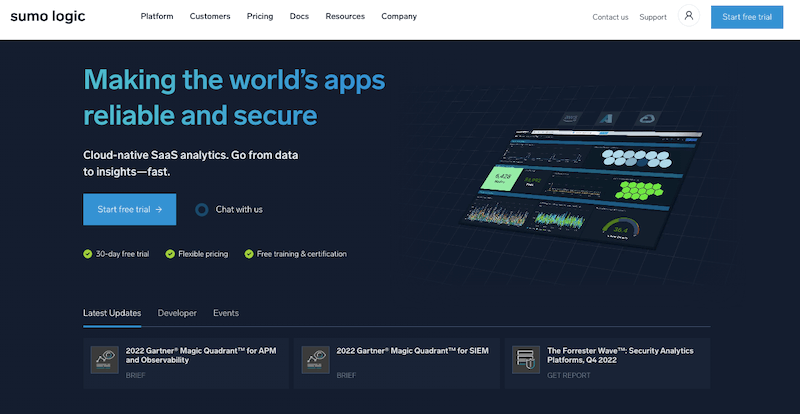Click Start free trial in header

click(747, 17)
